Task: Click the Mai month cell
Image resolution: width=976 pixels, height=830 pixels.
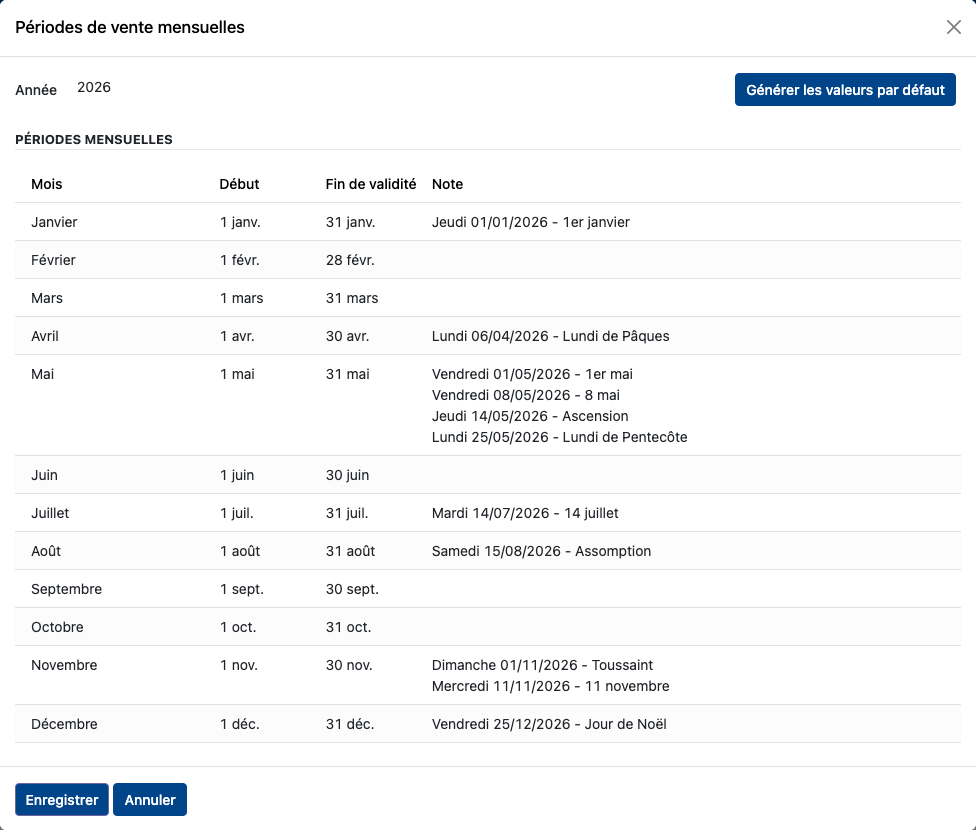Action: (42, 374)
